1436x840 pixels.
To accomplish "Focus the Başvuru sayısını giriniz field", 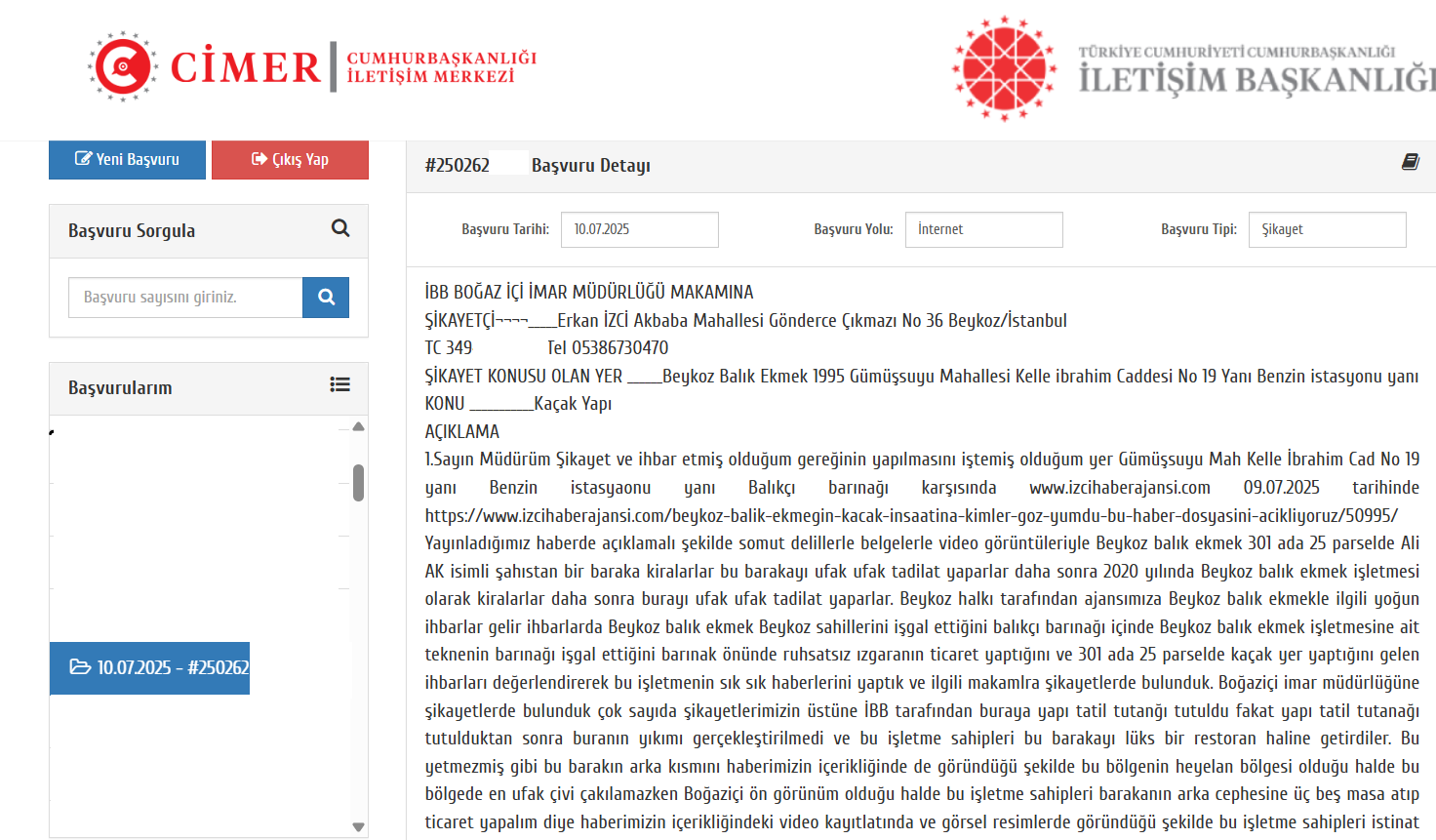I will [185, 298].
